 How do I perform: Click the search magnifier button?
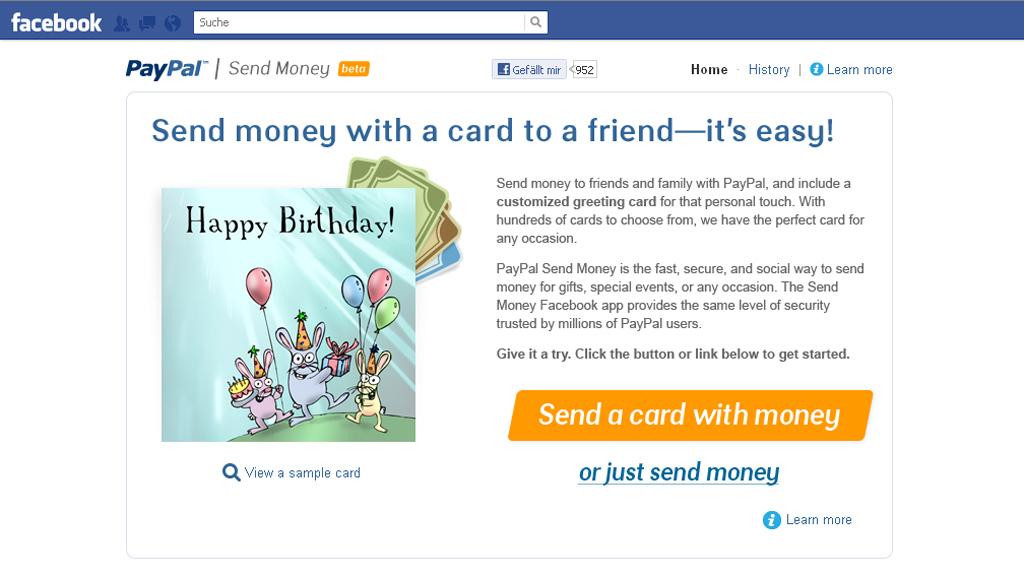click(x=537, y=22)
